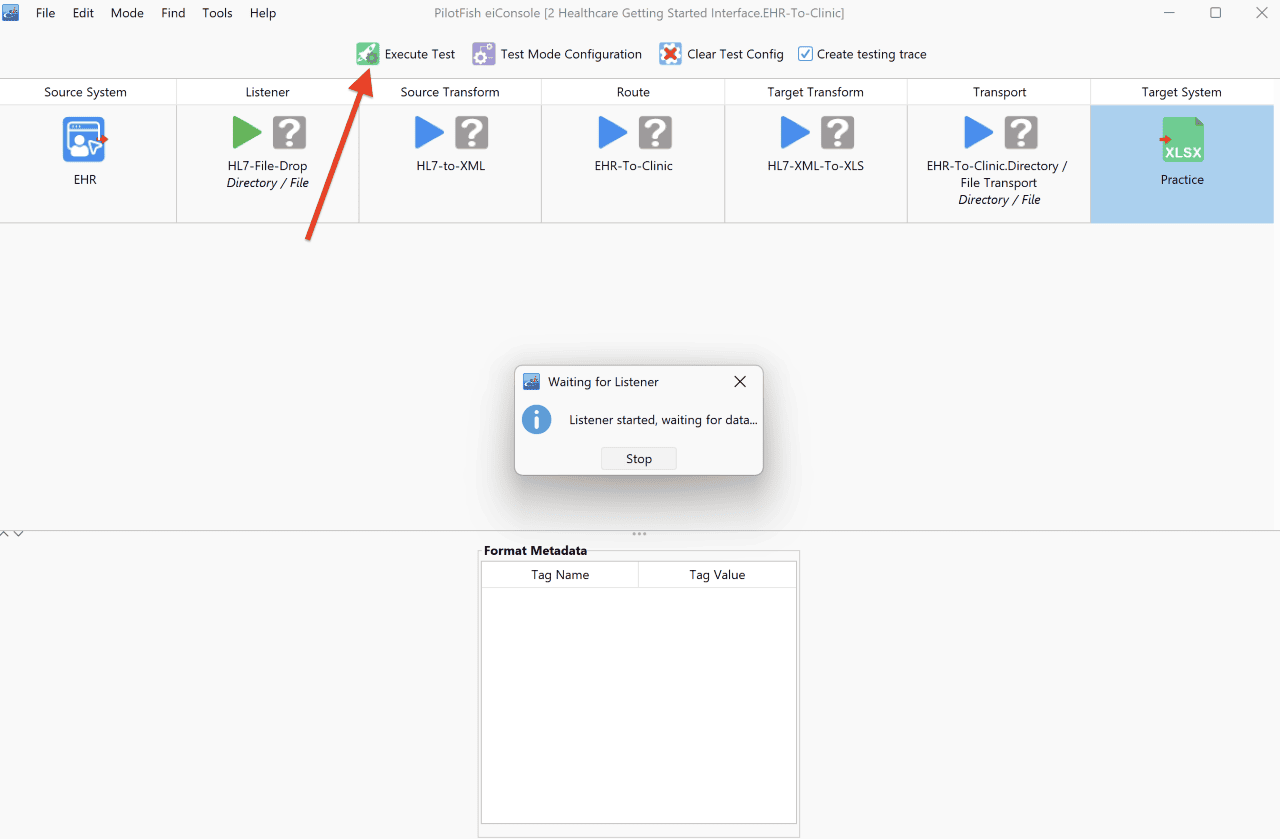The width and height of the screenshot is (1280, 839).
Task: Click the question mark icon under Route
Action: pos(656,132)
